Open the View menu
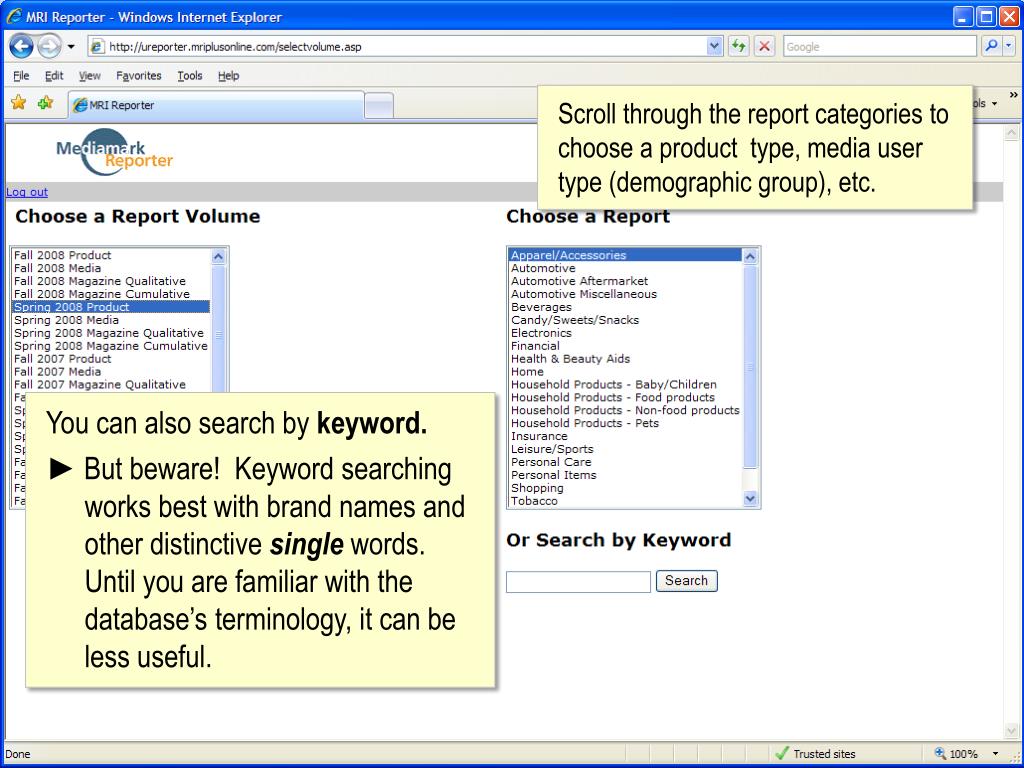Image resolution: width=1024 pixels, height=768 pixels. [89, 76]
